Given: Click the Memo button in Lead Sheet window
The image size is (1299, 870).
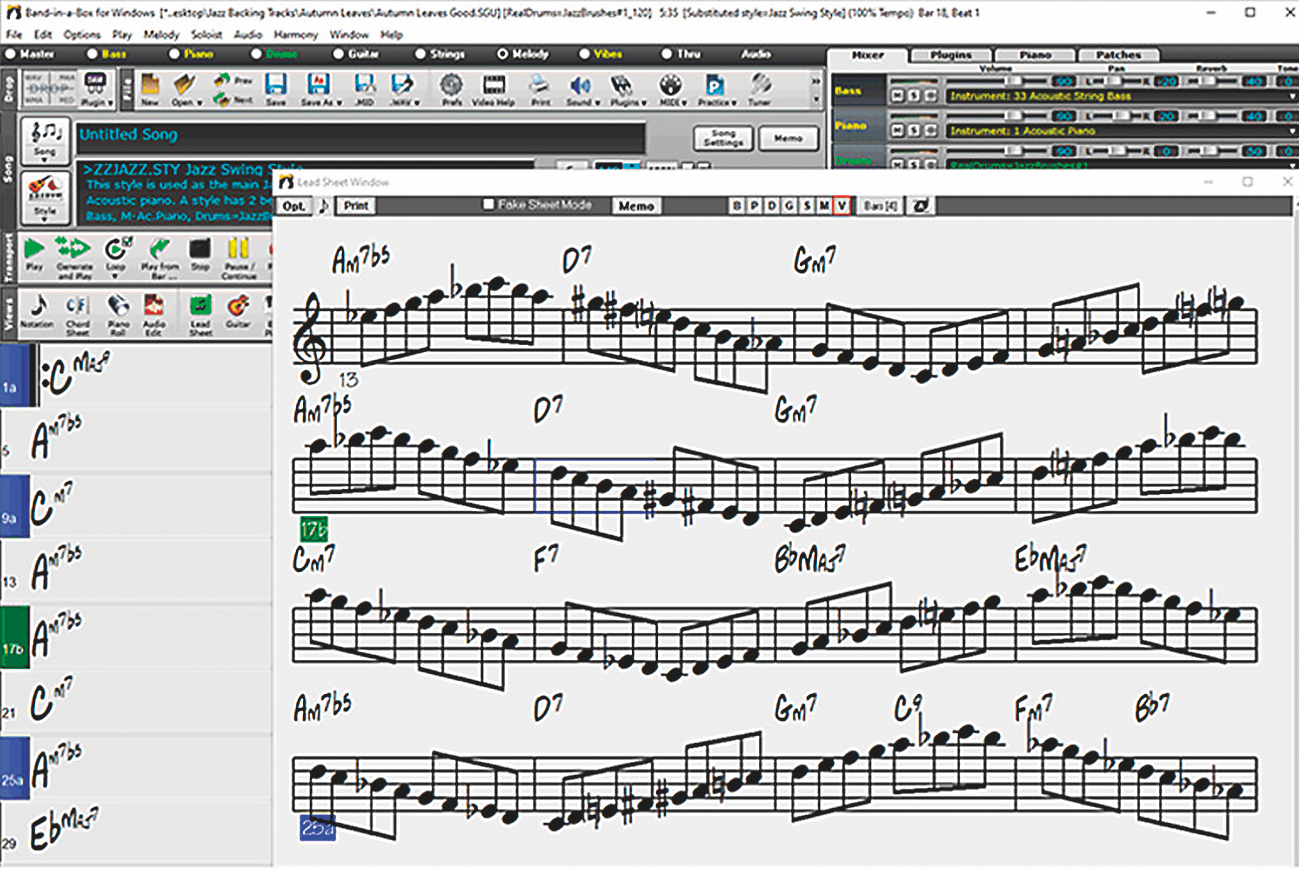Looking at the screenshot, I should [636, 205].
